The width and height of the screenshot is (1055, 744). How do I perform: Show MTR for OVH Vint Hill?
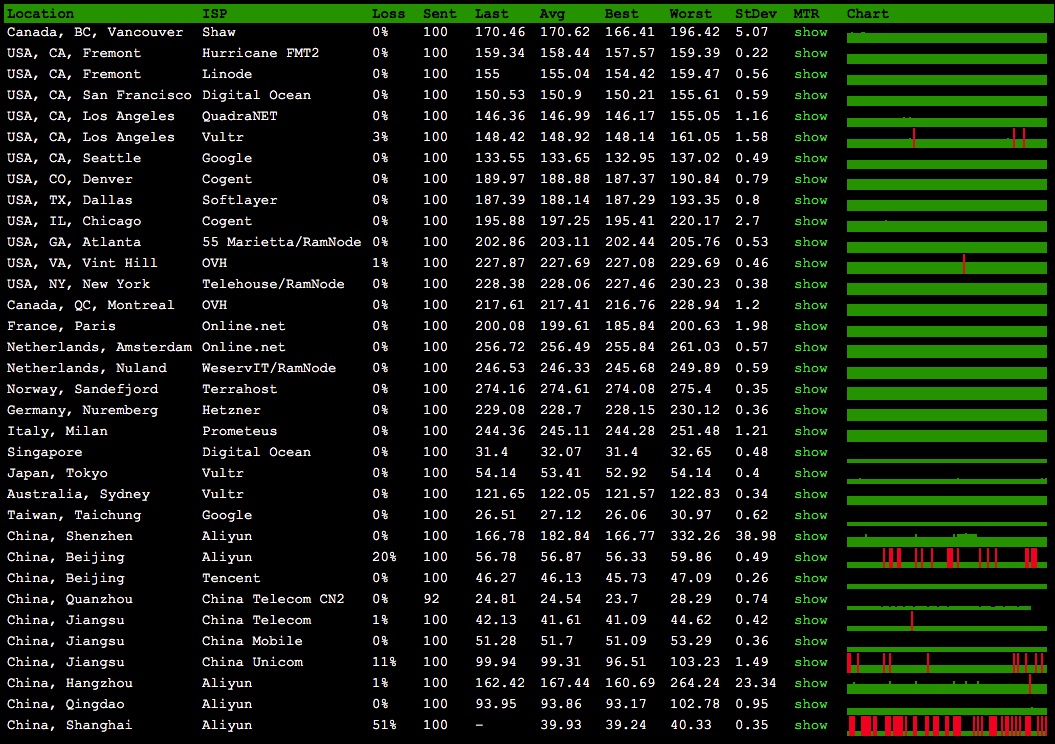point(810,263)
